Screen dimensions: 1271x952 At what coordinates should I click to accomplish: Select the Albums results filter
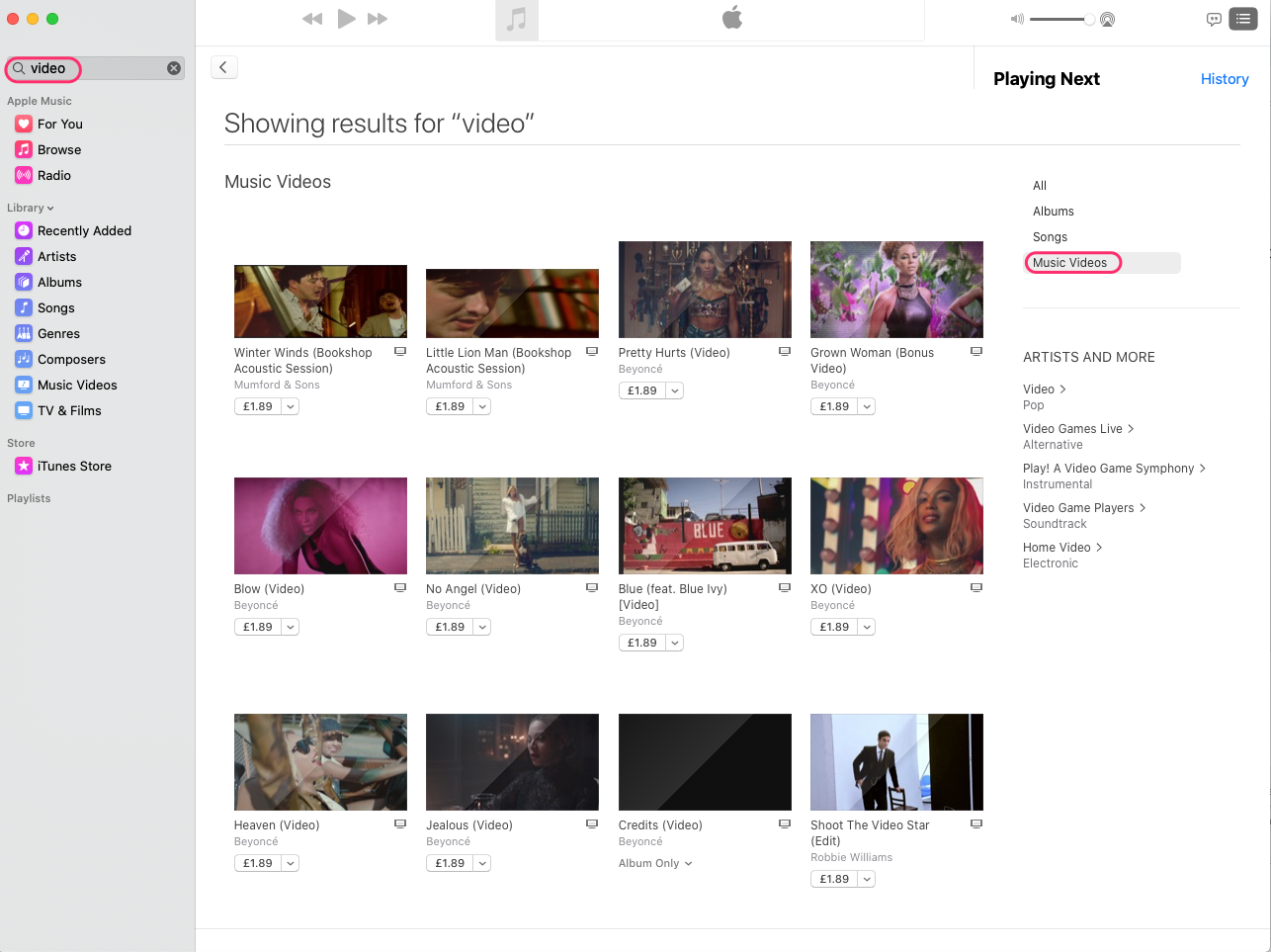click(1054, 211)
